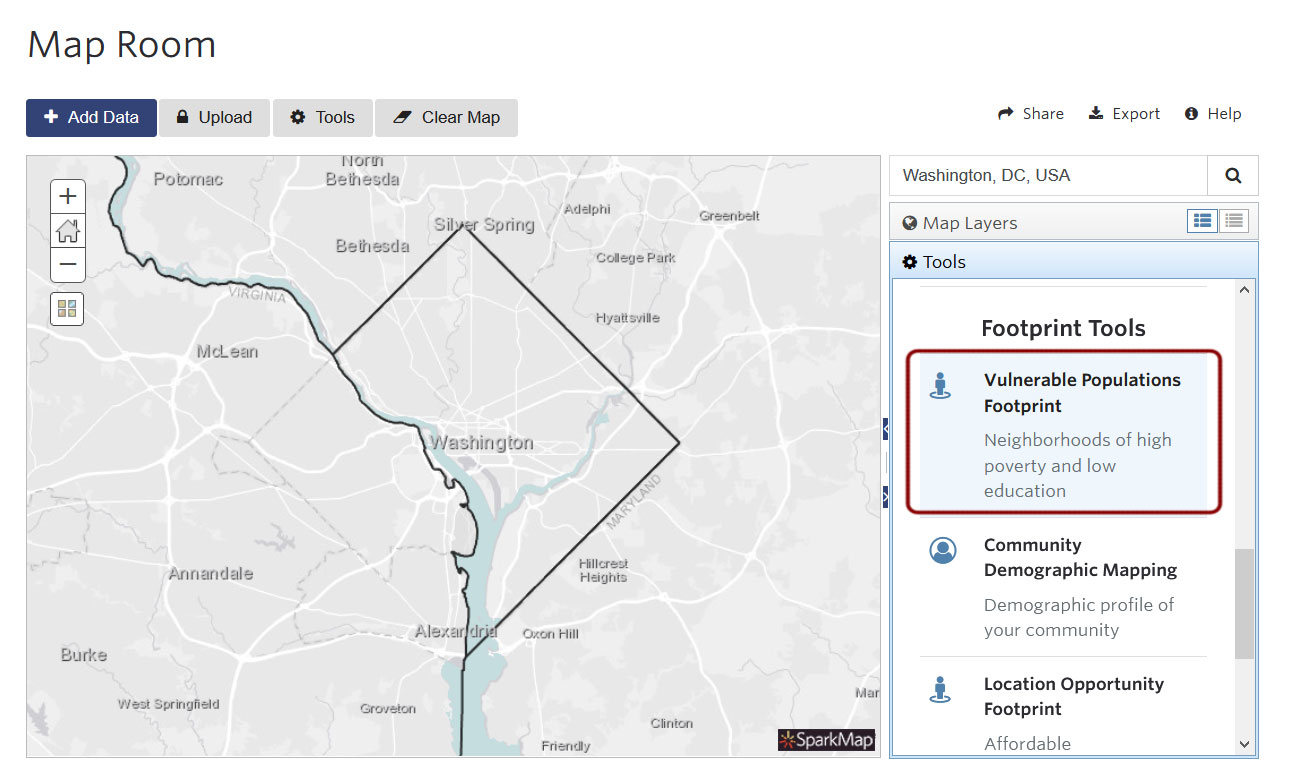Click the Washington, DC search field
Screen dimensions: 1290x780
pyautogui.click(x=1040, y=175)
